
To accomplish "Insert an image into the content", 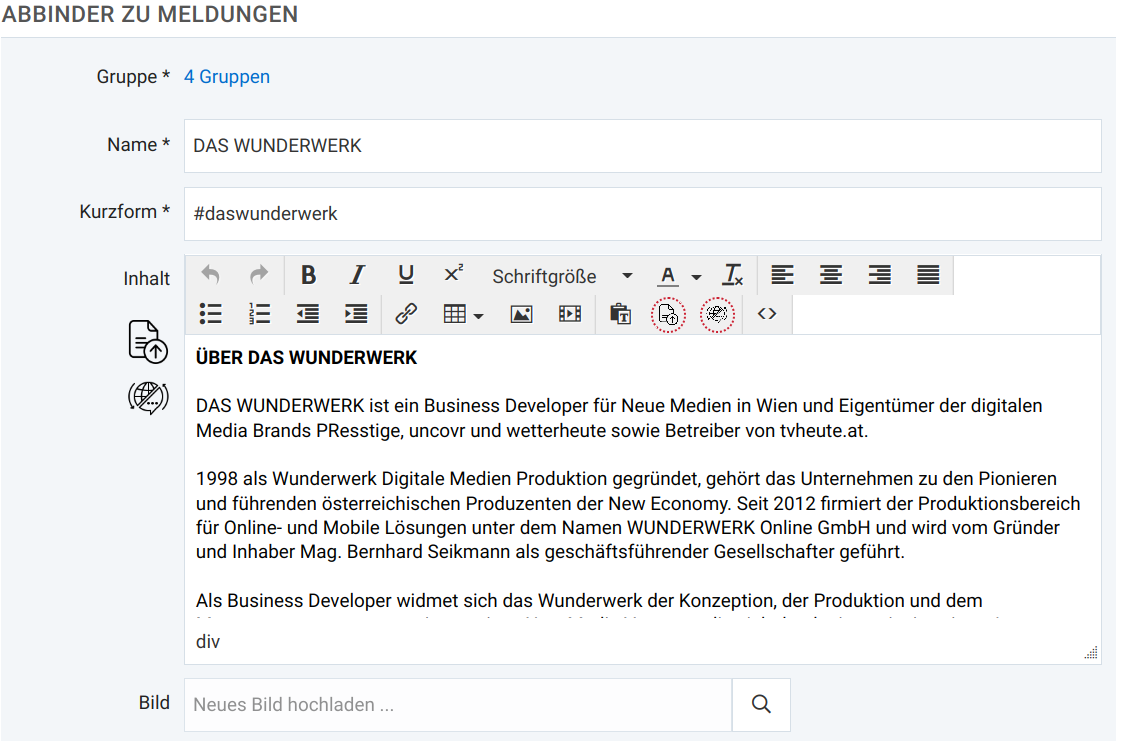I will pyautogui.click(x=521, y=313).
